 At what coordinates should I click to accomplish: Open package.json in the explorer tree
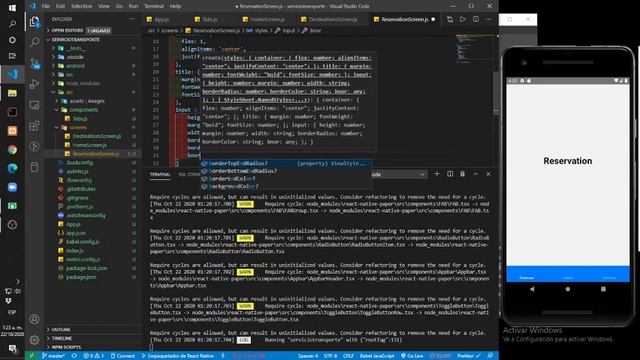[81, 277]
